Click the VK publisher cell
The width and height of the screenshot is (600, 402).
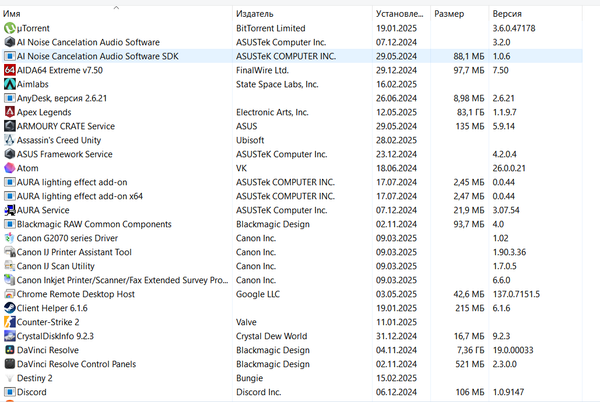tap(241, 168)
